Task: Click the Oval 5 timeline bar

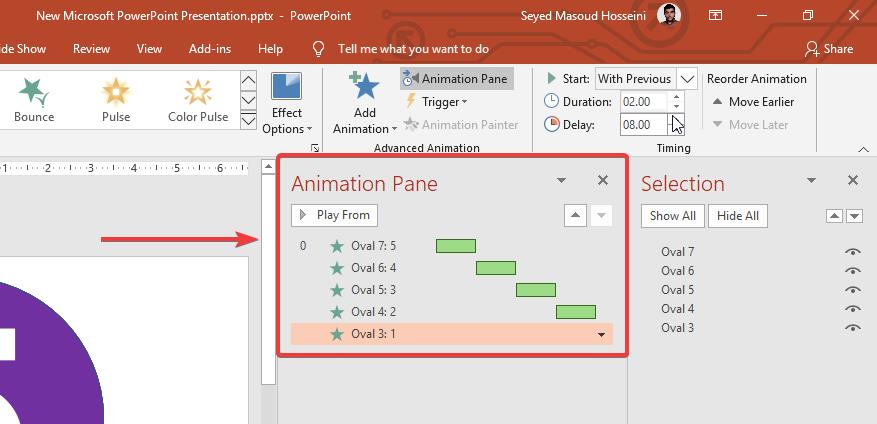Action: [535, 290]
